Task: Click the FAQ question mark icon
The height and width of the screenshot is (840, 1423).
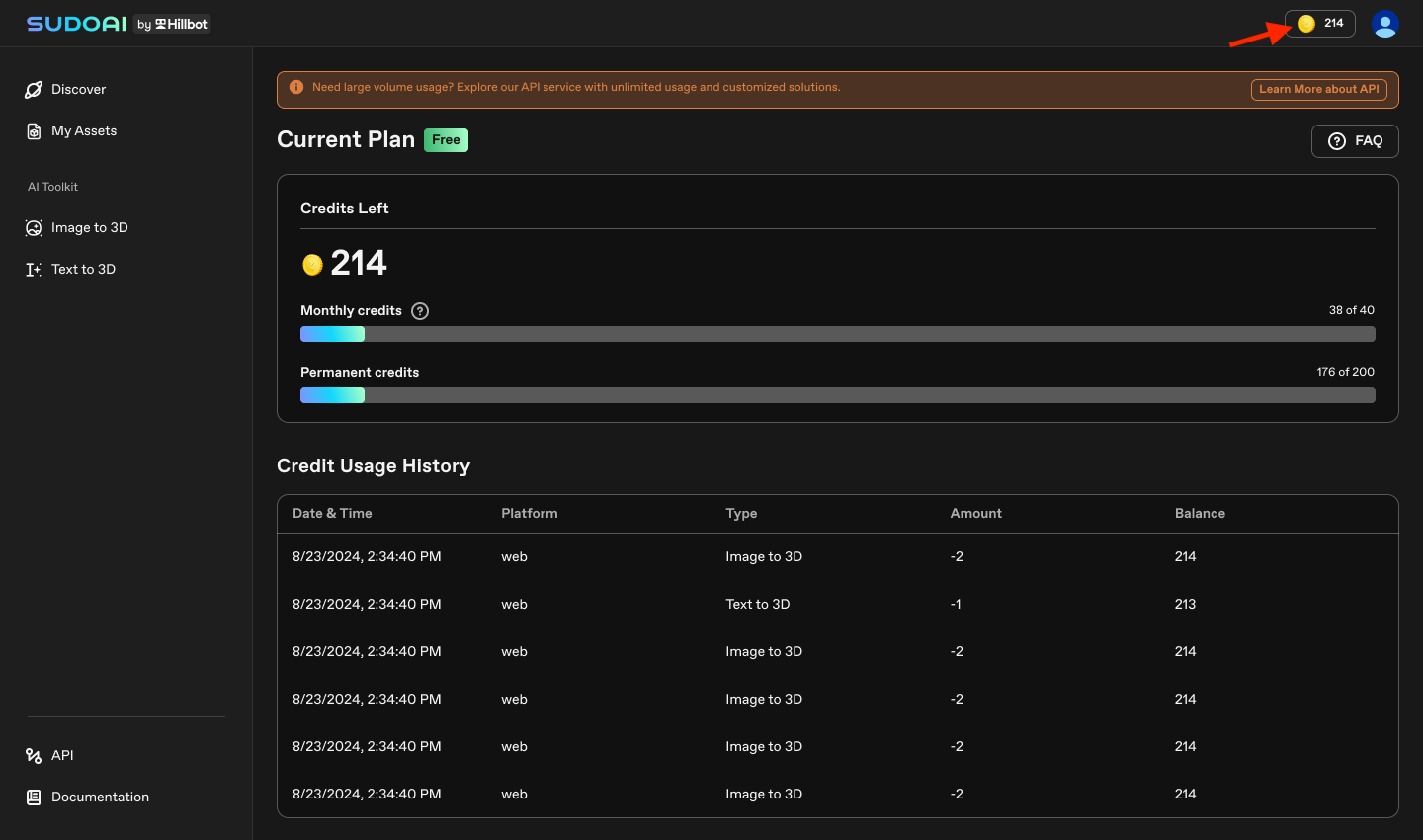Action: (x=1337, y=141)
